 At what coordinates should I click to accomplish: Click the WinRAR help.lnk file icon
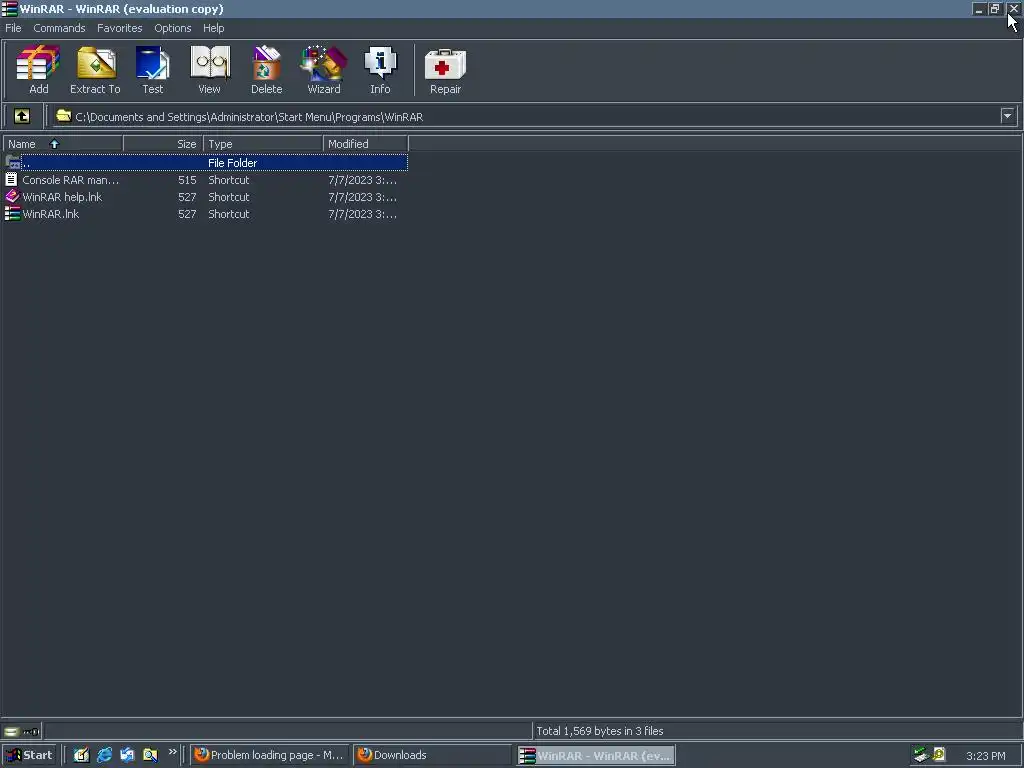click(12, 196)
